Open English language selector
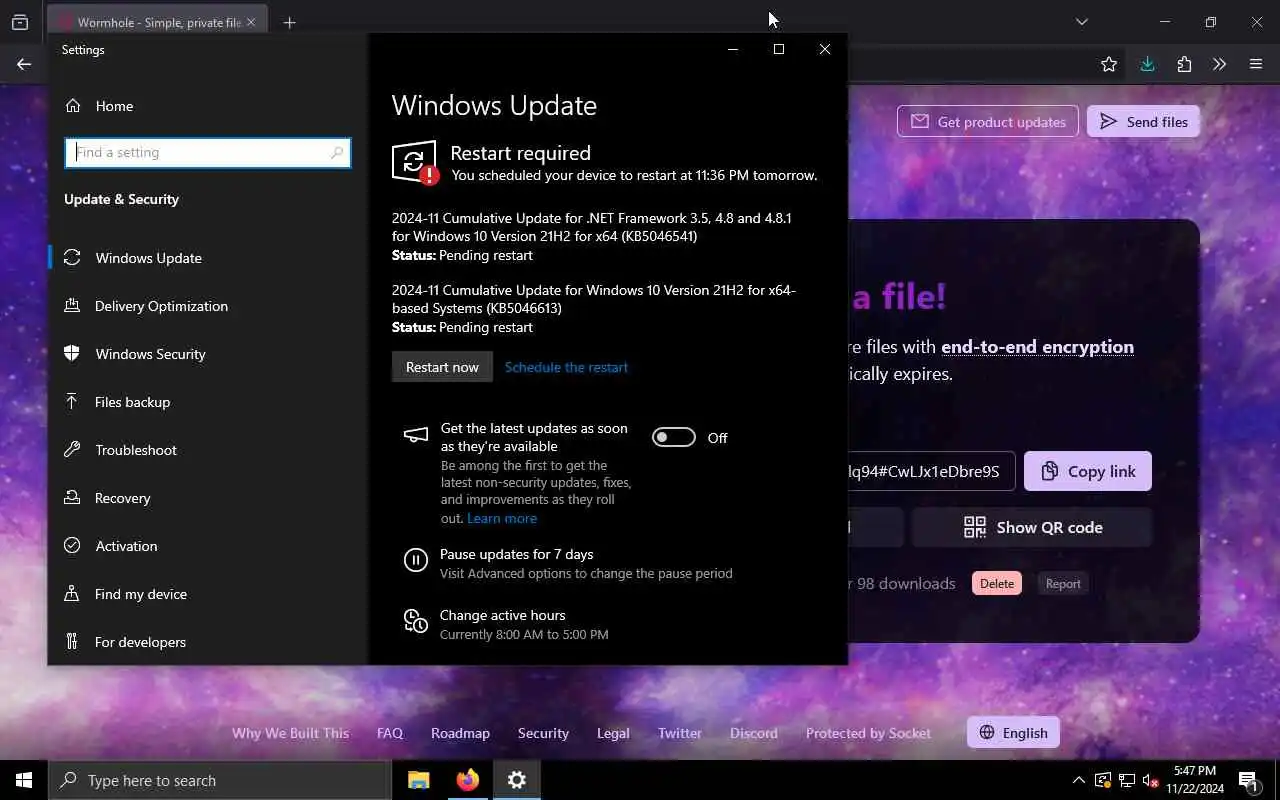The width and height of the screenshot is (1280, 800). pyautogui.click(x=1013, y=733)
